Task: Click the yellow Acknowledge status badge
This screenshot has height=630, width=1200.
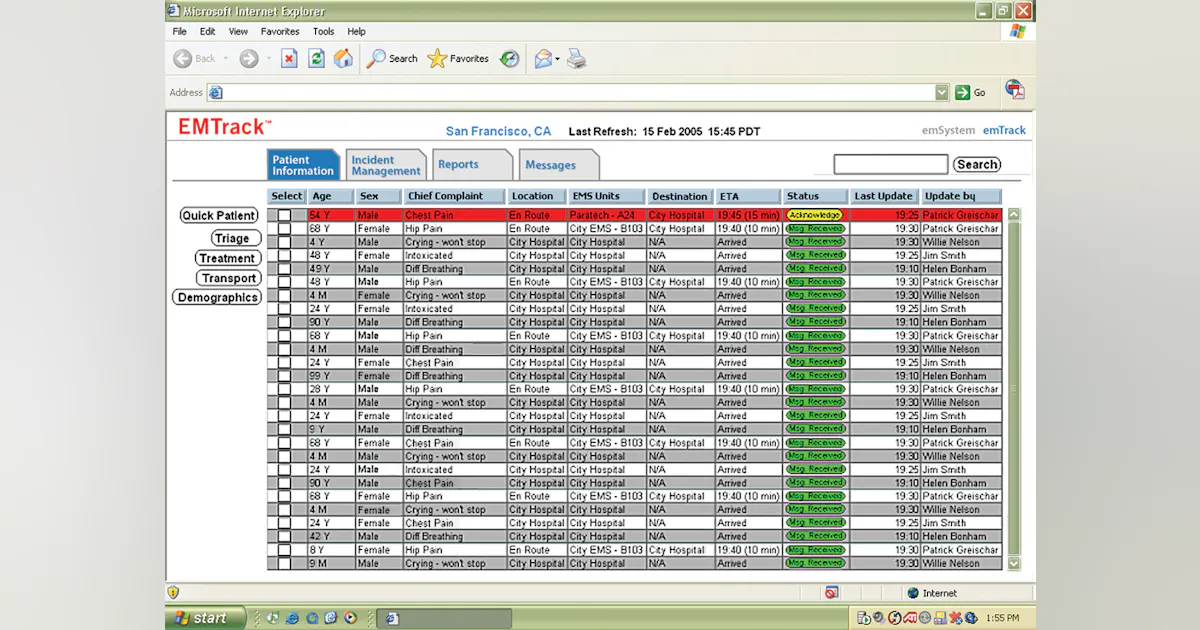Action: point(815,215)
